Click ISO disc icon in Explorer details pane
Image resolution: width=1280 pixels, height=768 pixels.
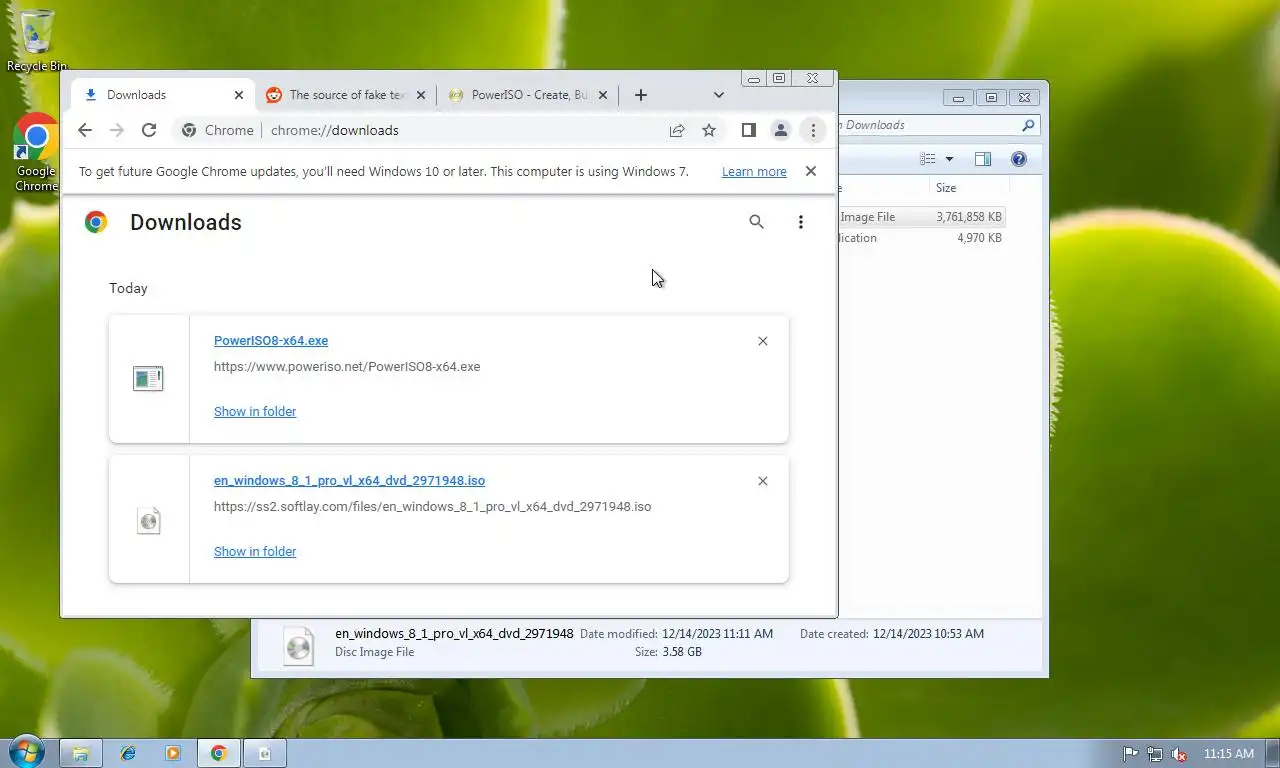coord(299,645)
